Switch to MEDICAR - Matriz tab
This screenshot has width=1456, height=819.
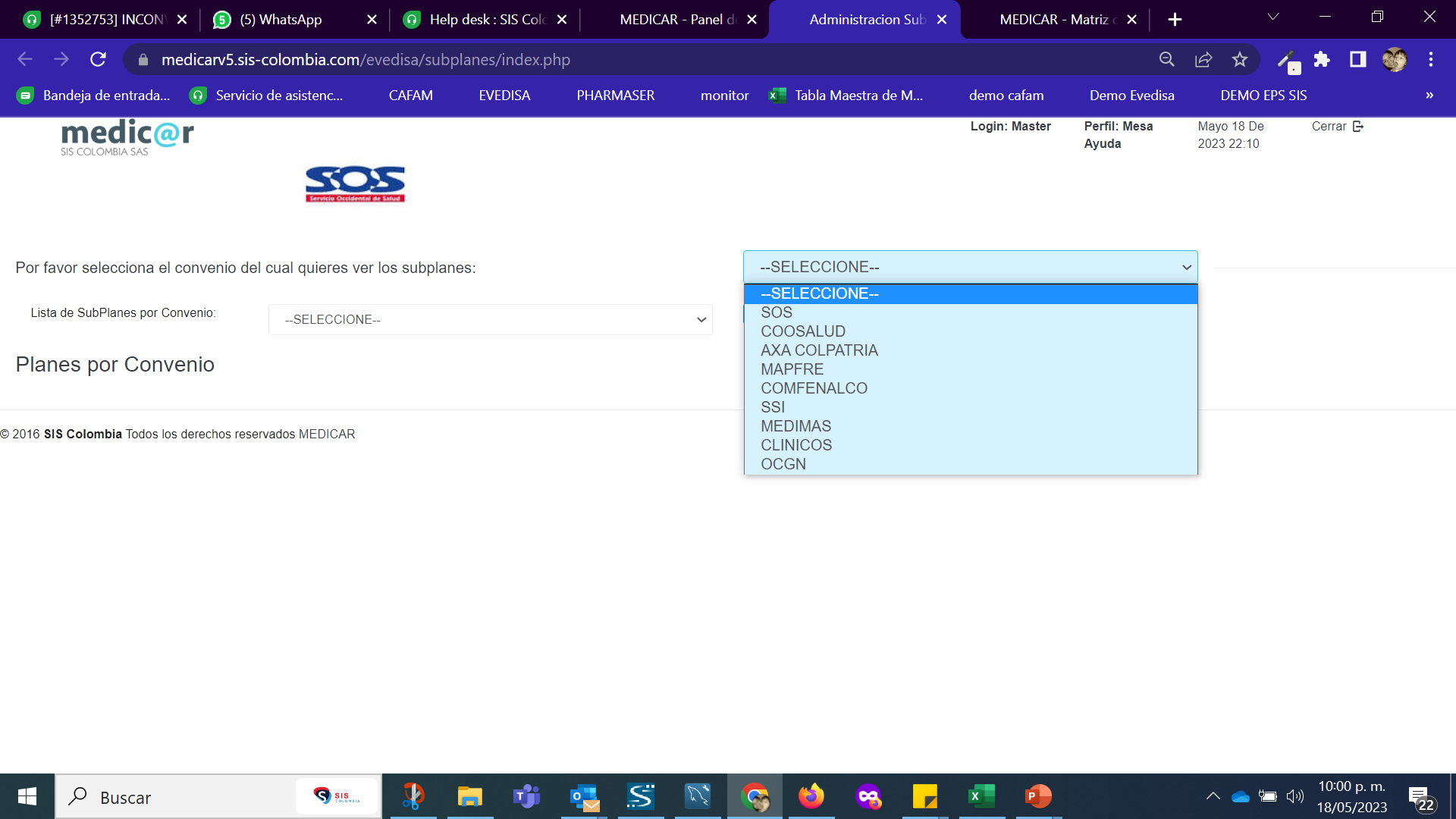point(1054,20)
